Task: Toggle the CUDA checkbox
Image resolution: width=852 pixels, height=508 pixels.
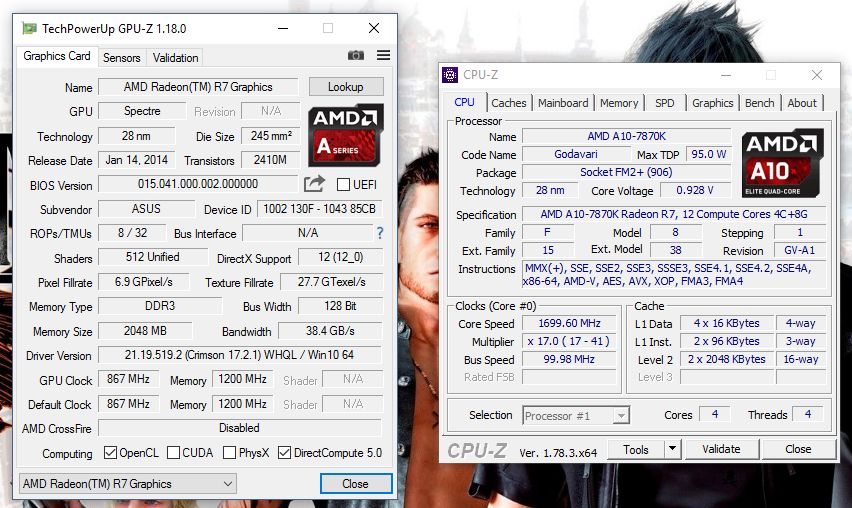Action: coord(173,453)
